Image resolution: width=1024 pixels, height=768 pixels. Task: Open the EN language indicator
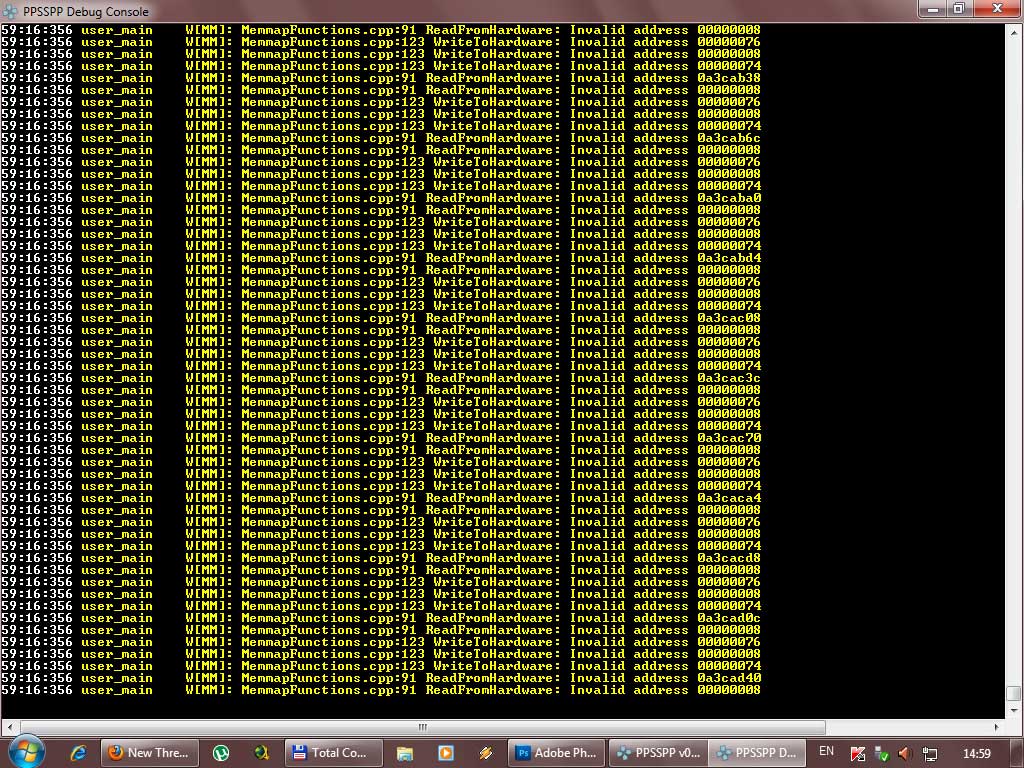(827, 751)
